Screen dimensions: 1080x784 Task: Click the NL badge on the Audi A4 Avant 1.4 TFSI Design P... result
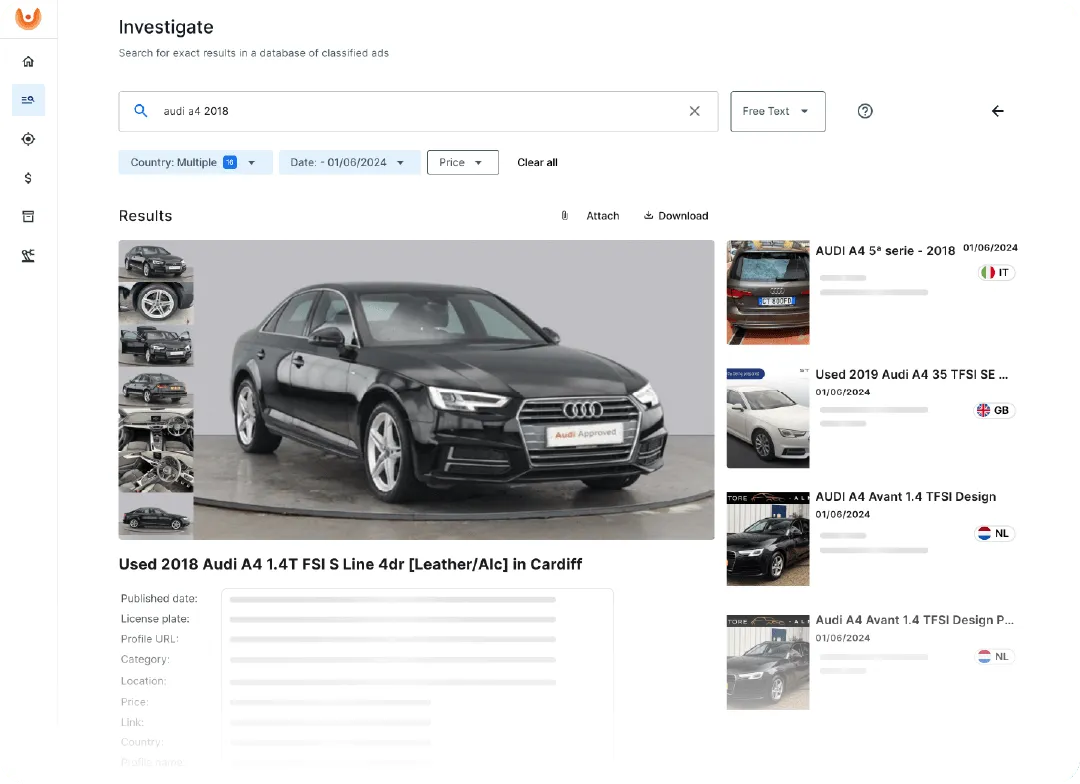click(995, 657)
